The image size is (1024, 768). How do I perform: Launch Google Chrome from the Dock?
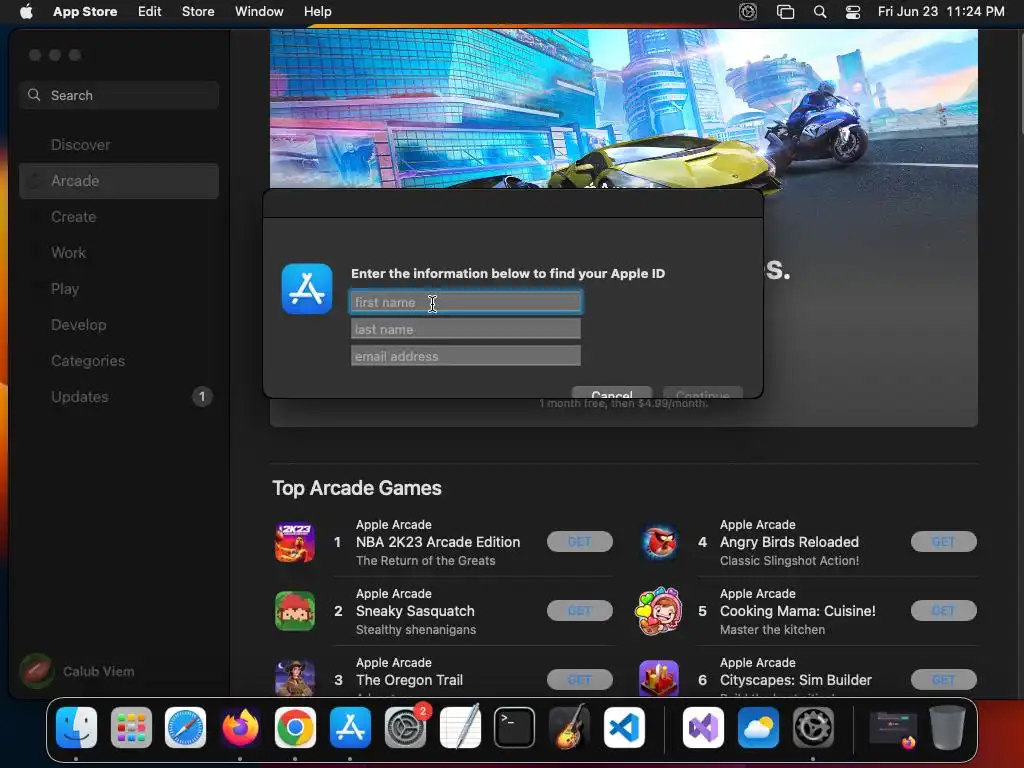click(x=295, y=727)
